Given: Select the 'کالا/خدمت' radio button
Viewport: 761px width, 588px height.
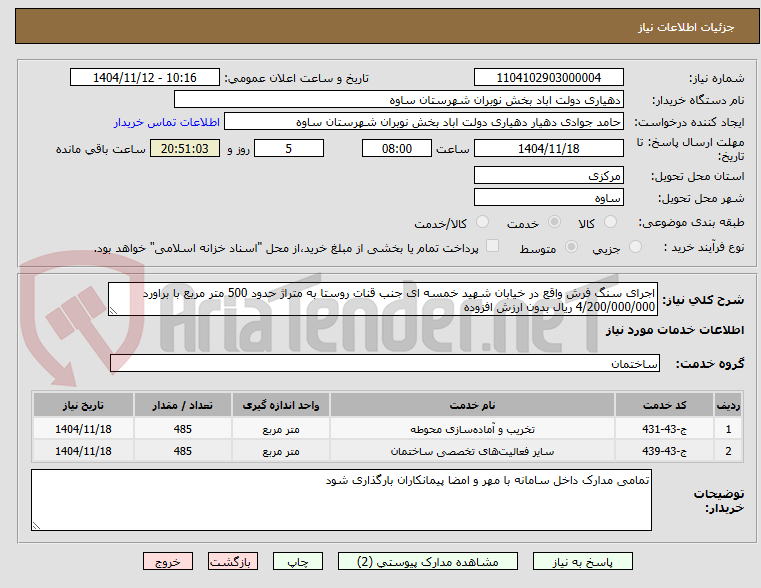Looking at the screenshot, I should click(x=482, y=222).
